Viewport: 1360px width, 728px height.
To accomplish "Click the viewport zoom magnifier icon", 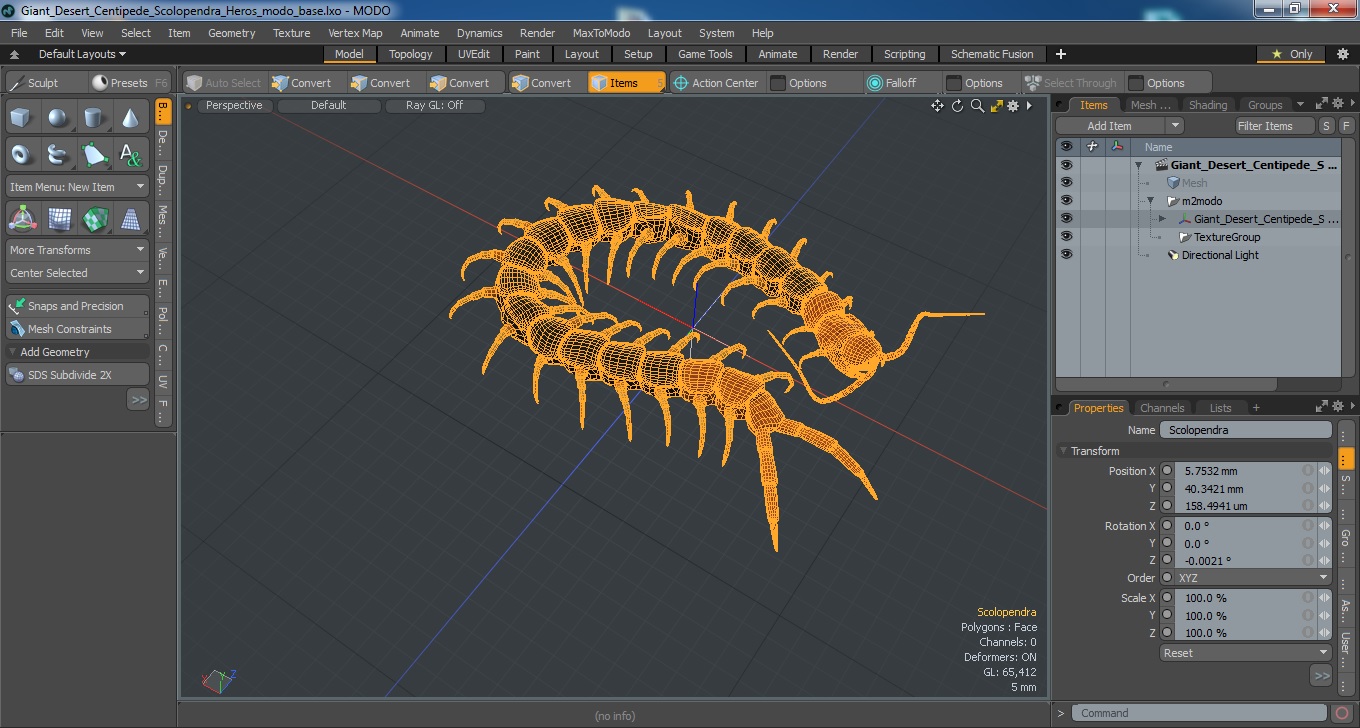I will tap(977, 105).
